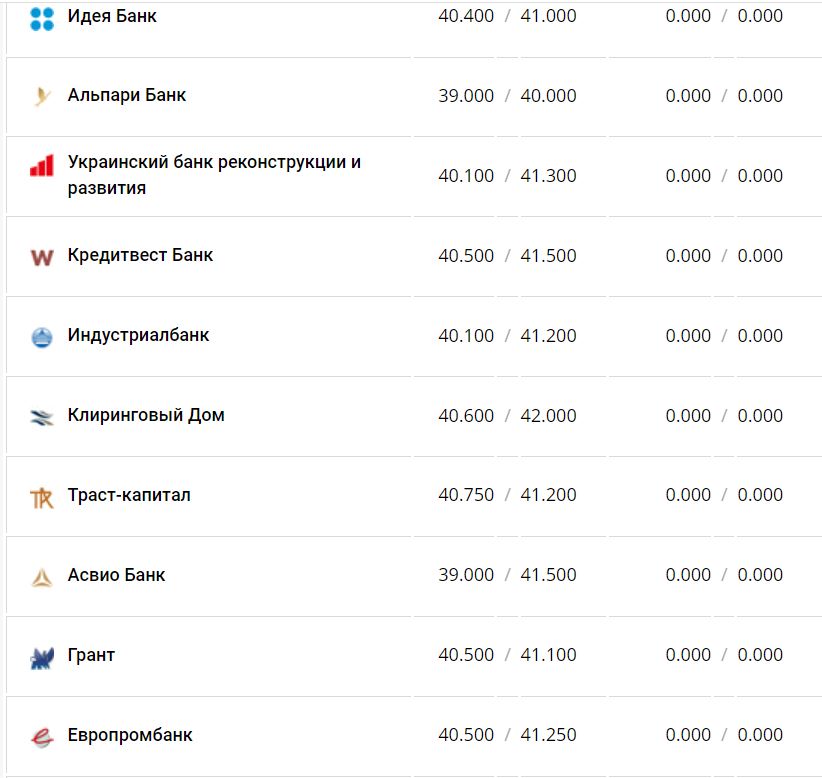Screen dimensions: 822x778
Task: Click the Клиринговый Дом logo icon
Action: 41,417
